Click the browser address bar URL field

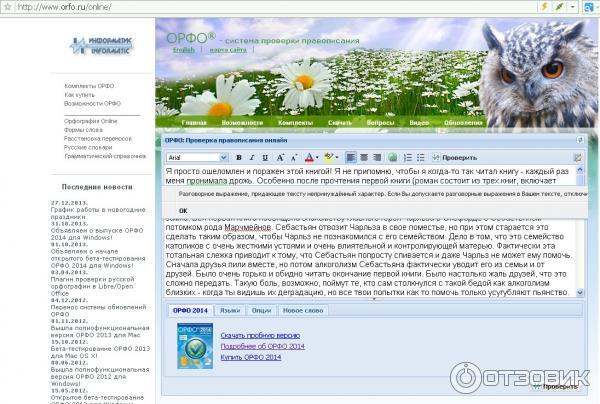[276, 7]
